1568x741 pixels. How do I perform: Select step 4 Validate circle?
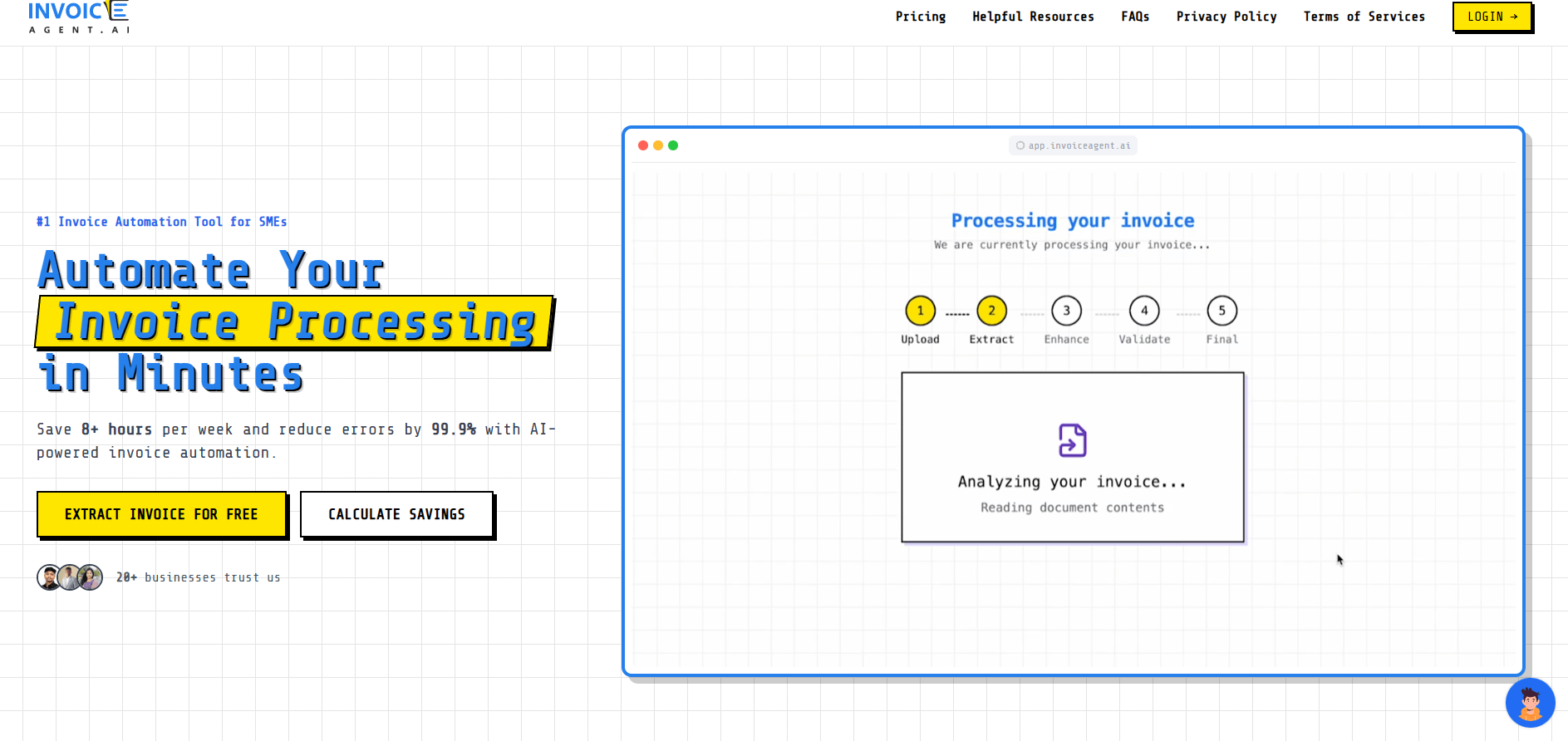tap(1144, 311)
